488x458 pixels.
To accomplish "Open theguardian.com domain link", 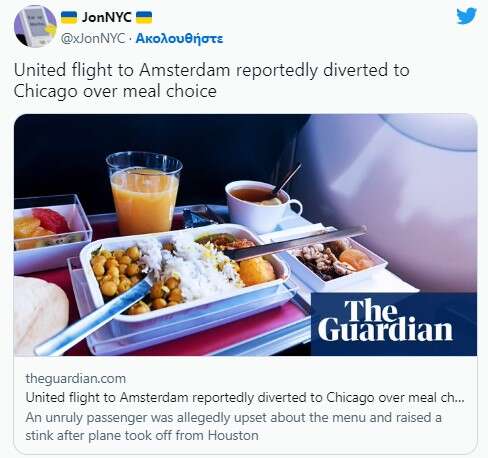I will (x=76, y=379).
